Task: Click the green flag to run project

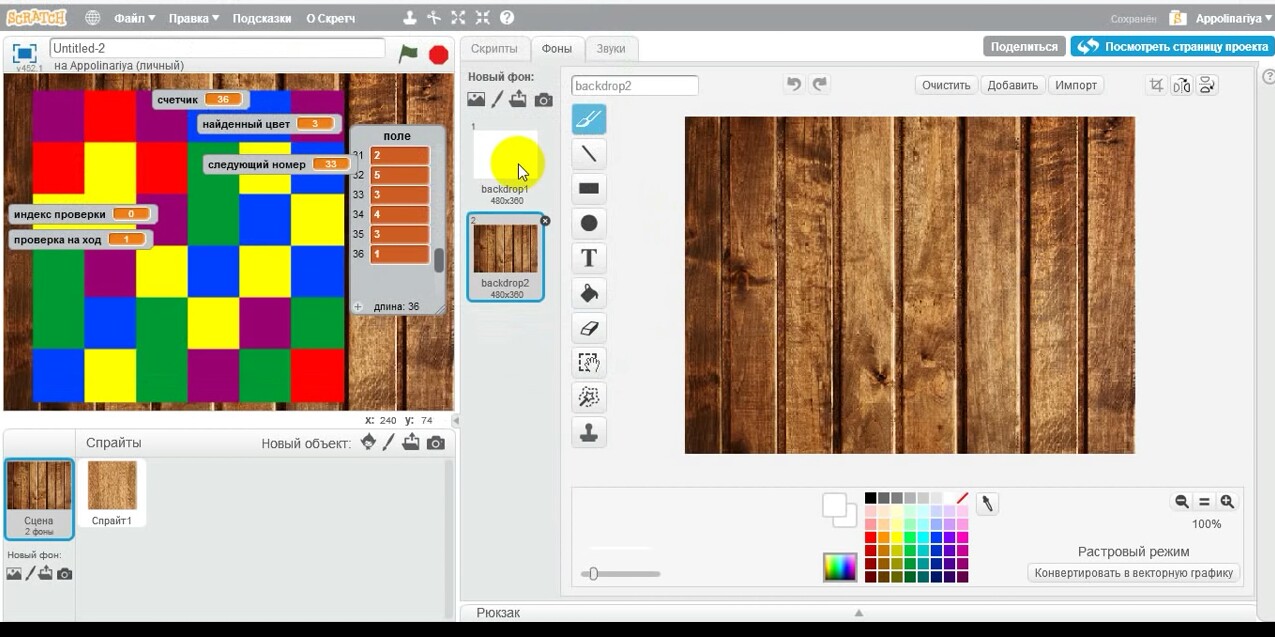Action: (x=408, y=54)
